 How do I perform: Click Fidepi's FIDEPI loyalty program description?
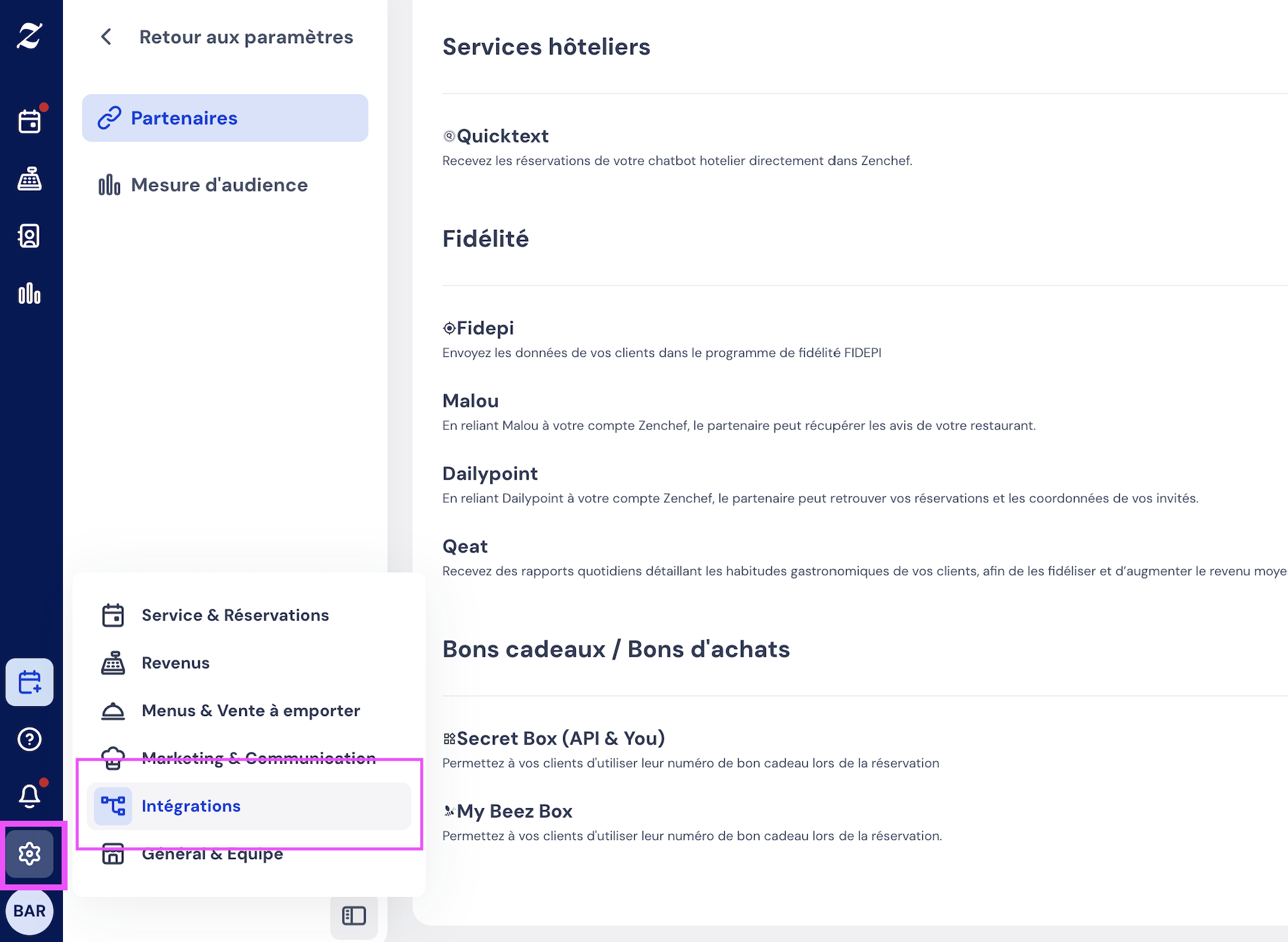click(662, 352)
